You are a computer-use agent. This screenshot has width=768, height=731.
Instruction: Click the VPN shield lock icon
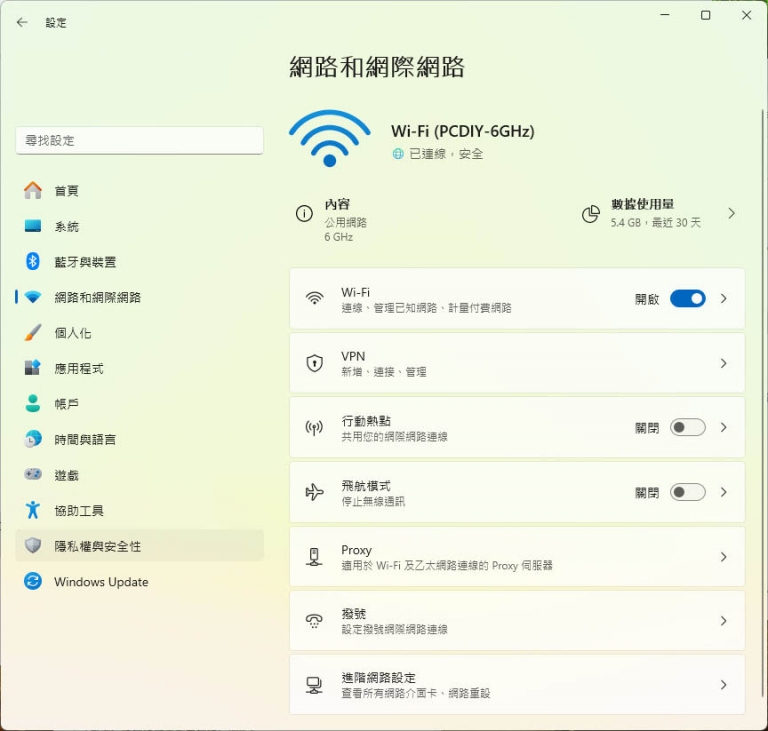[x=314, y=363]
